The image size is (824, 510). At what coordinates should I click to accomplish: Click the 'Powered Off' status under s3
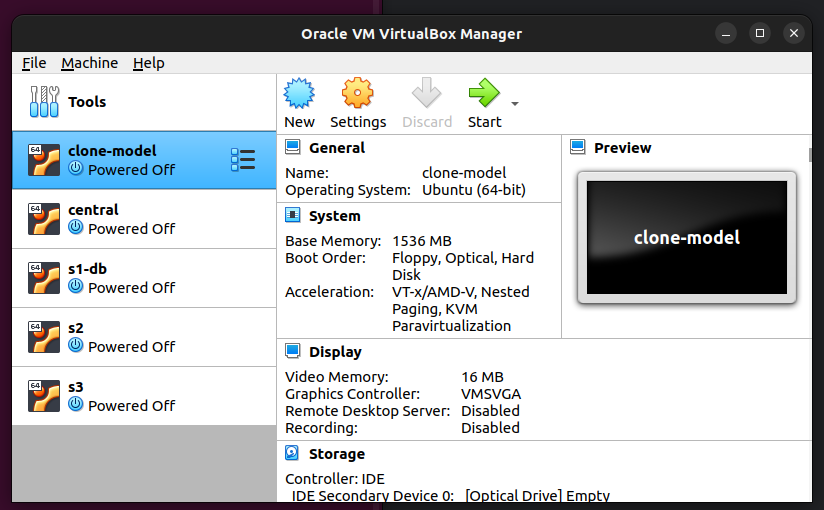[131, 405]
